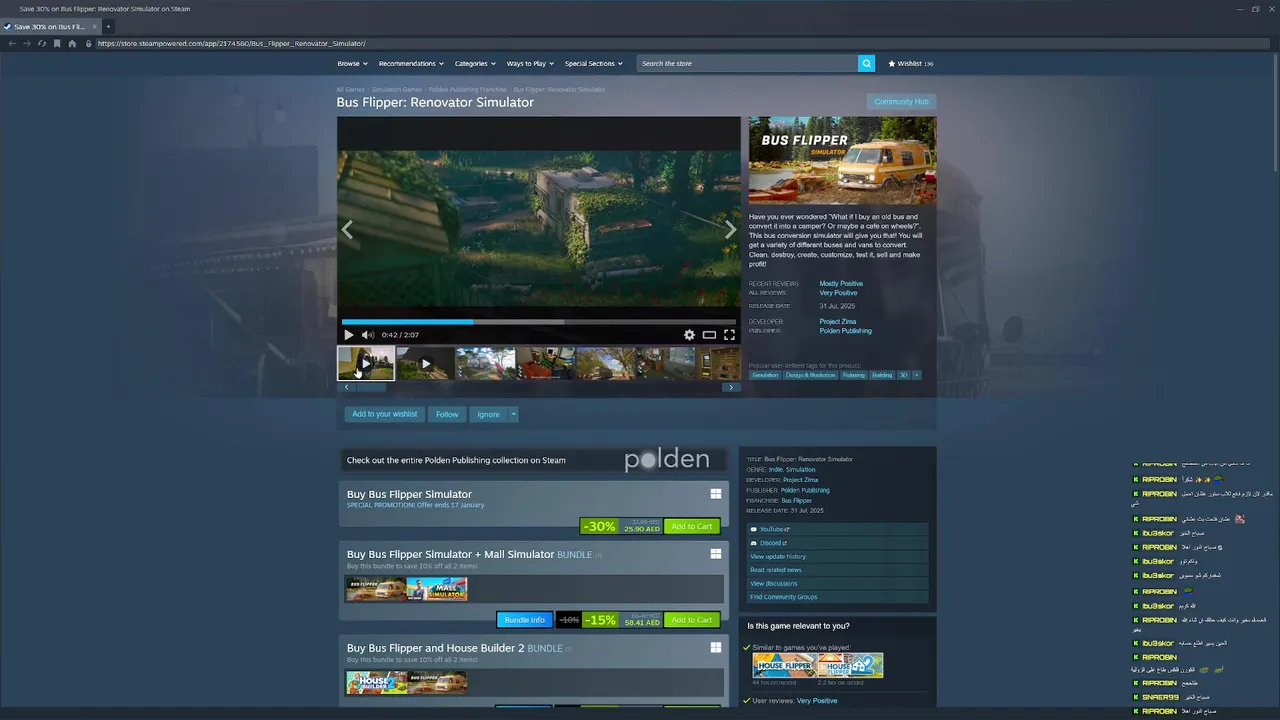The image size is (1280, 720).
Task: Open the Polden Publishing collection banner
Action: pos(533,460)
